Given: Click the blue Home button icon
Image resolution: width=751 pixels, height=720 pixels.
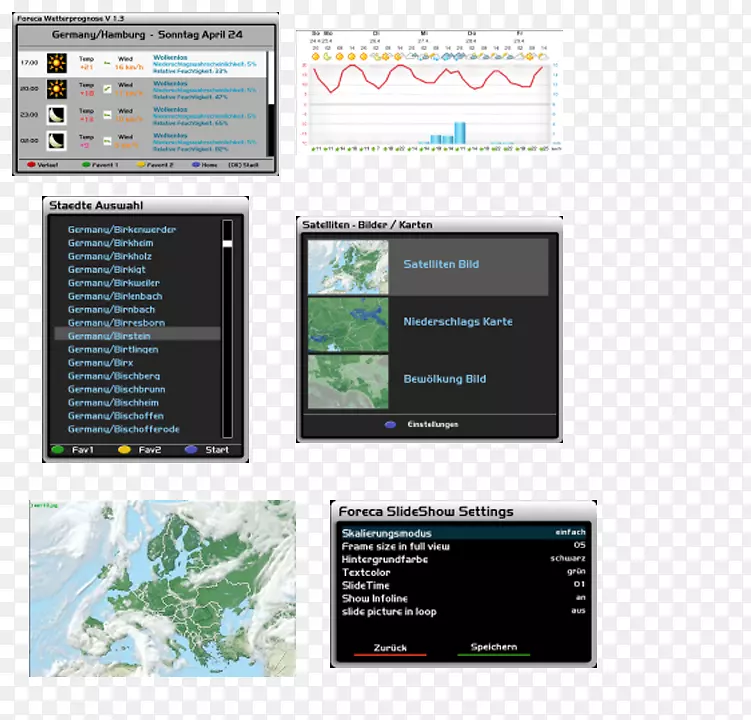Looking at the screenshot, I should [195, 164].
